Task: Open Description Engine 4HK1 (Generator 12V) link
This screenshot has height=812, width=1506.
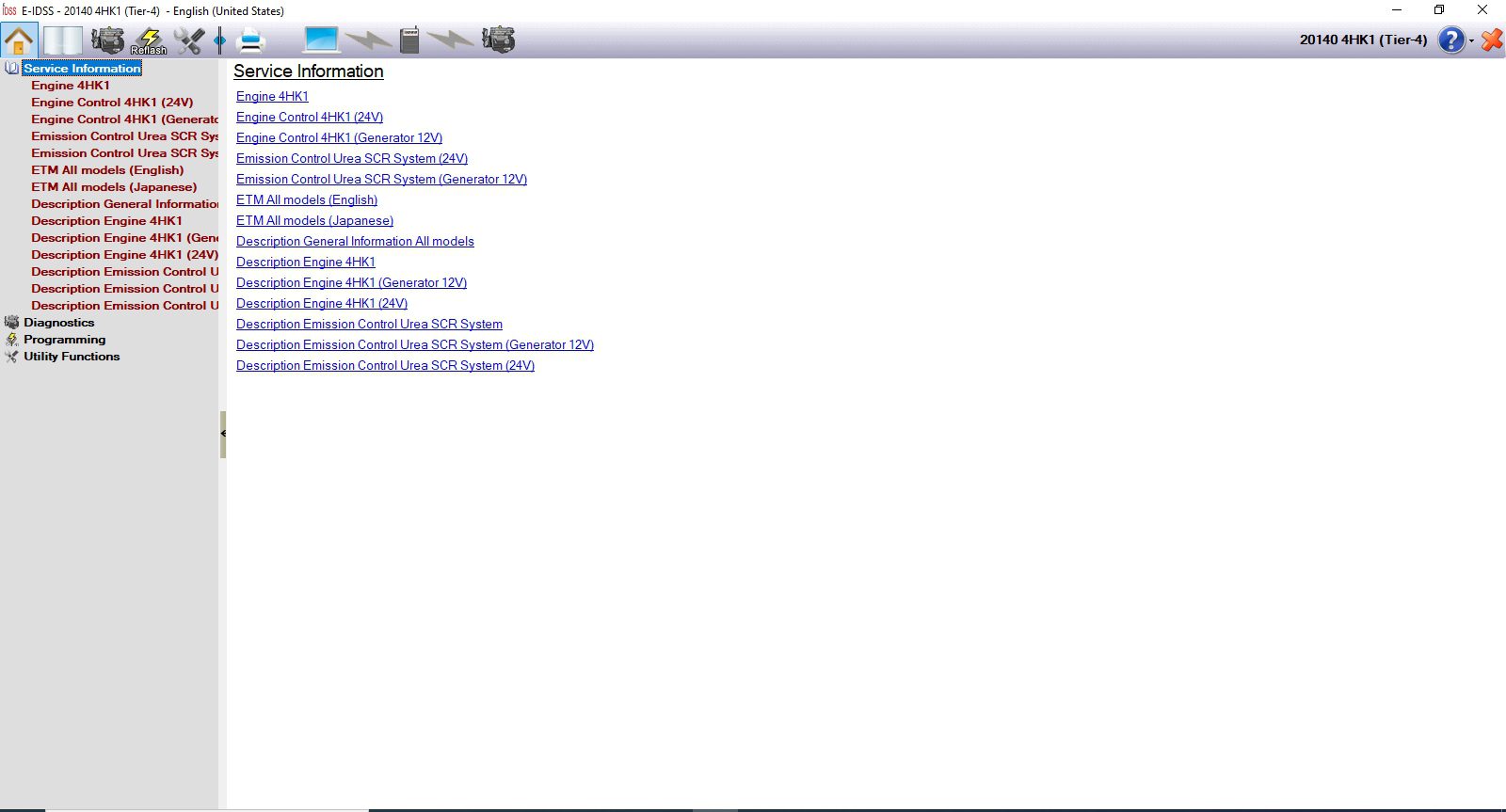Action: tap(351, 282)
